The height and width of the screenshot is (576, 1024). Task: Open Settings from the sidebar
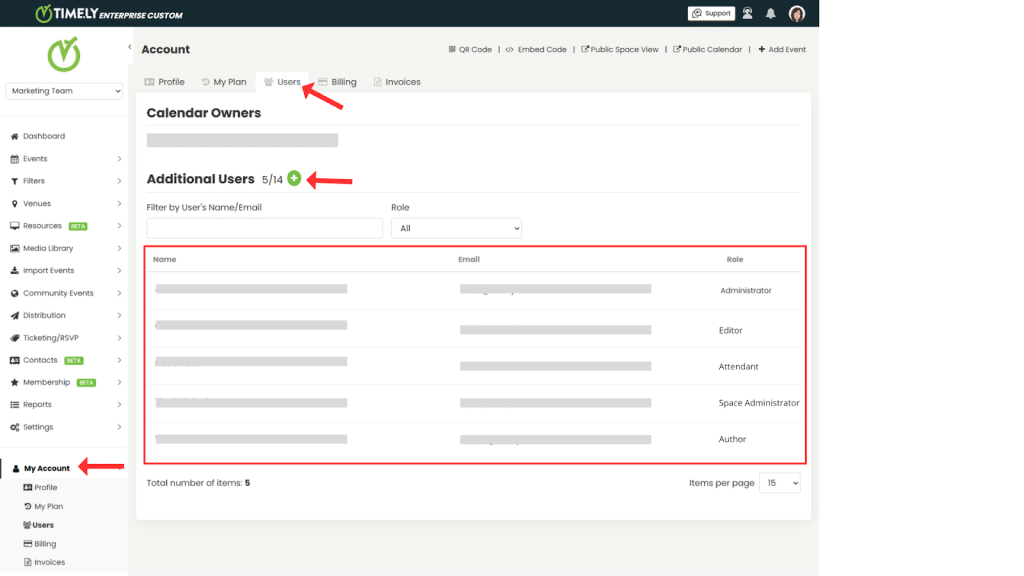[41, 426]
